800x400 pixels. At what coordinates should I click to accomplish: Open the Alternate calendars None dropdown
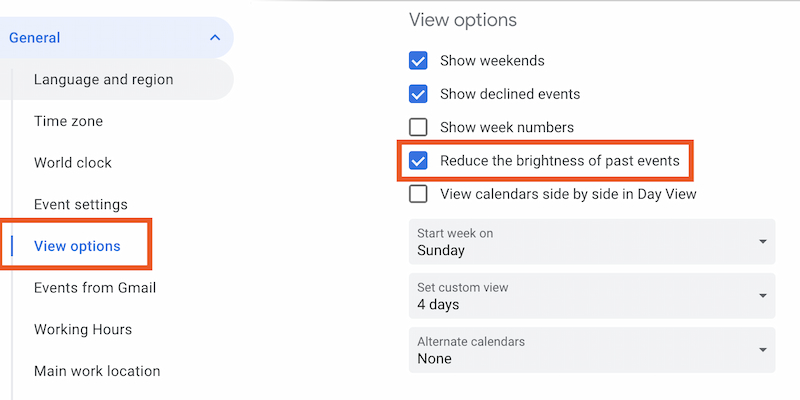click(x=592, y=350)
